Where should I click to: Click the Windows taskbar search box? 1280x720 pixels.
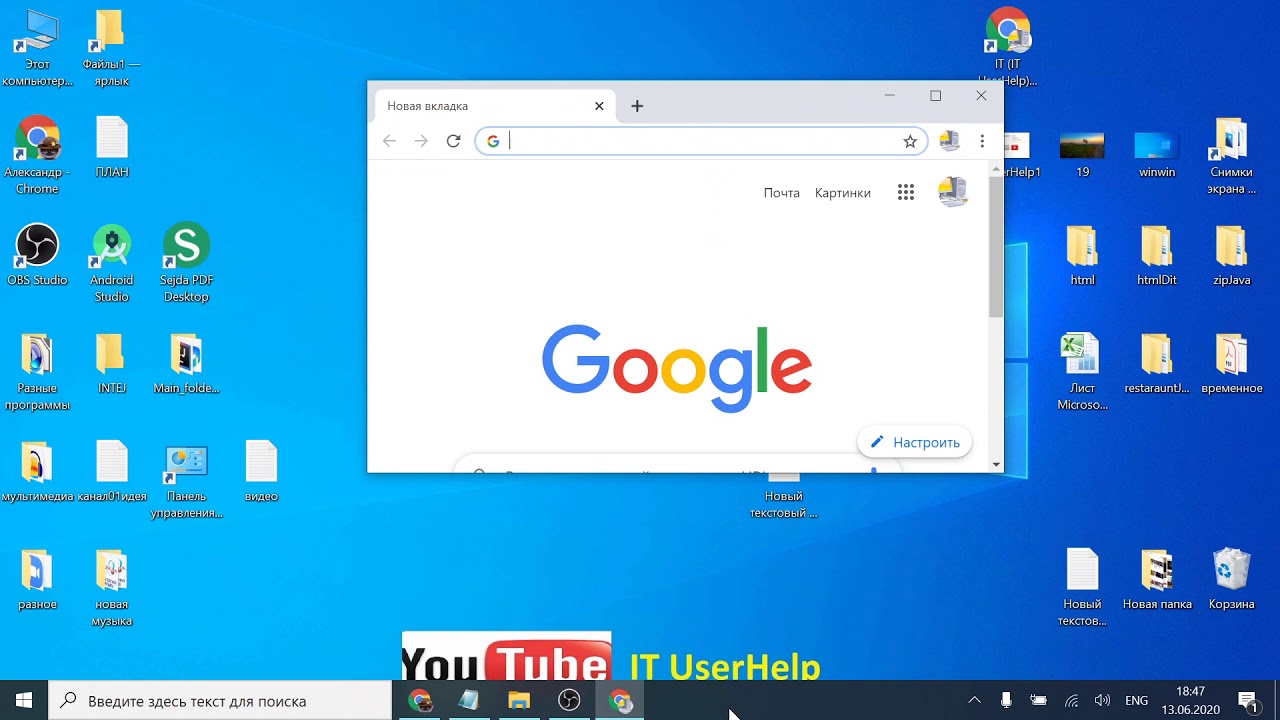220,700
